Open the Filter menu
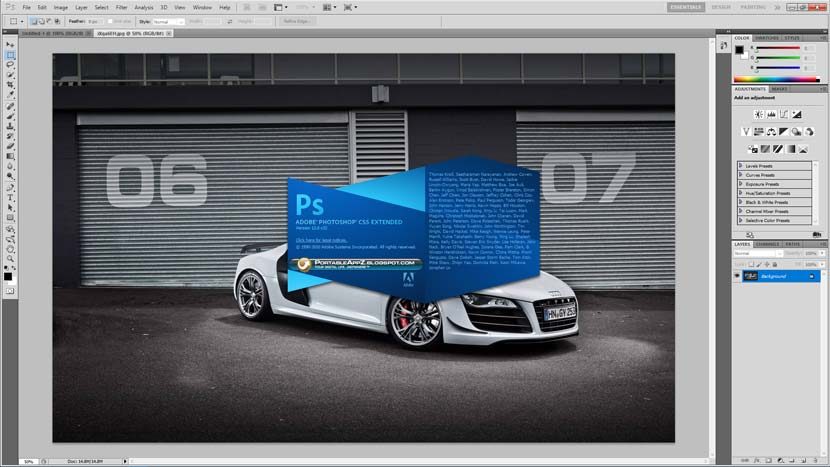Viewport: 830px width, 467px height. (121, 7)
